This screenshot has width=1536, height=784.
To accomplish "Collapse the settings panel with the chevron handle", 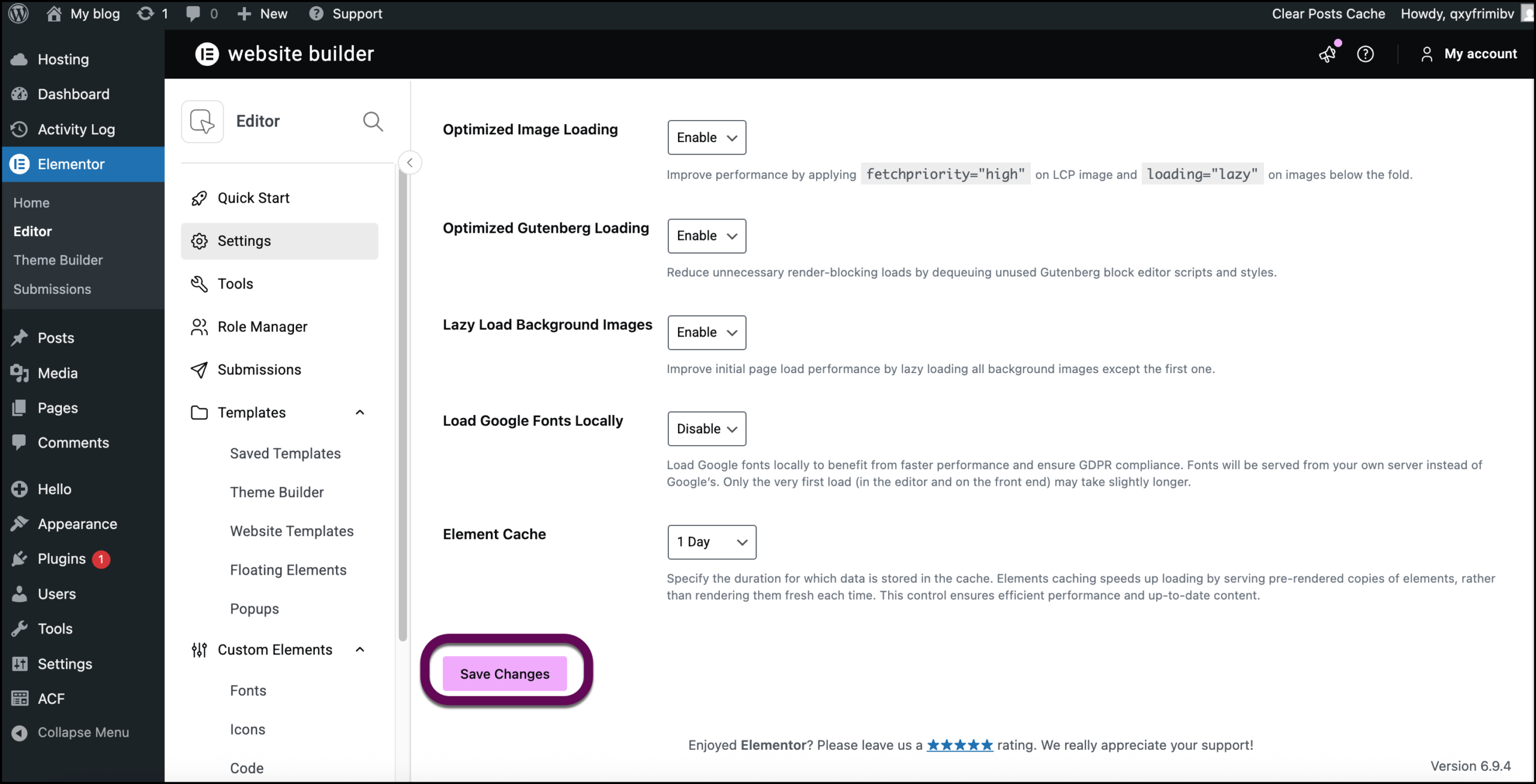I will click(410, 162).
